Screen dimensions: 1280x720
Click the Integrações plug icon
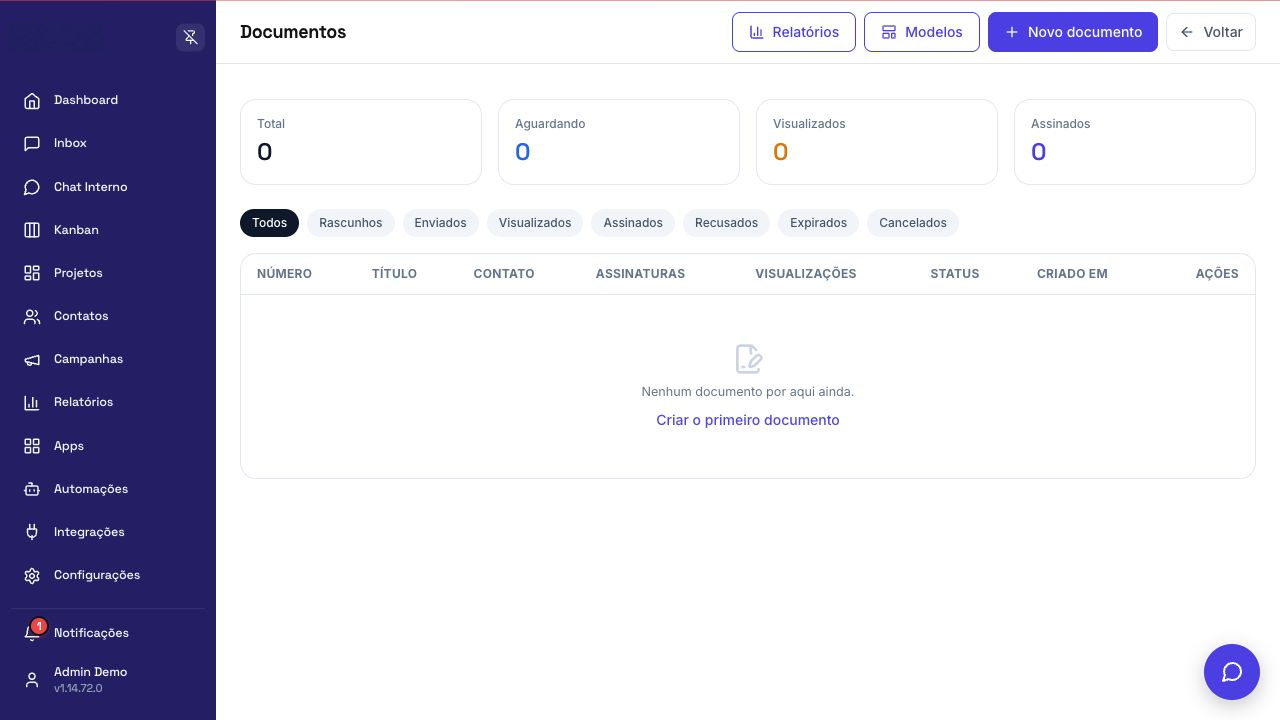(32, 532)
